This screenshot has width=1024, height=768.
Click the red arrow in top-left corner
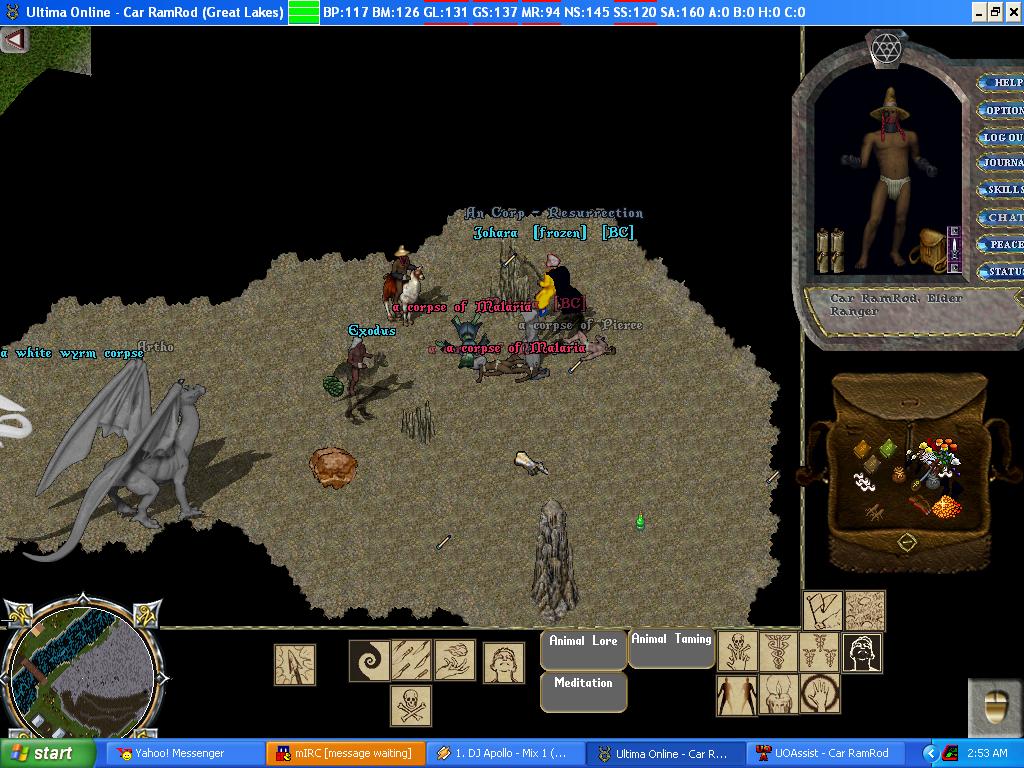[14, 40]
